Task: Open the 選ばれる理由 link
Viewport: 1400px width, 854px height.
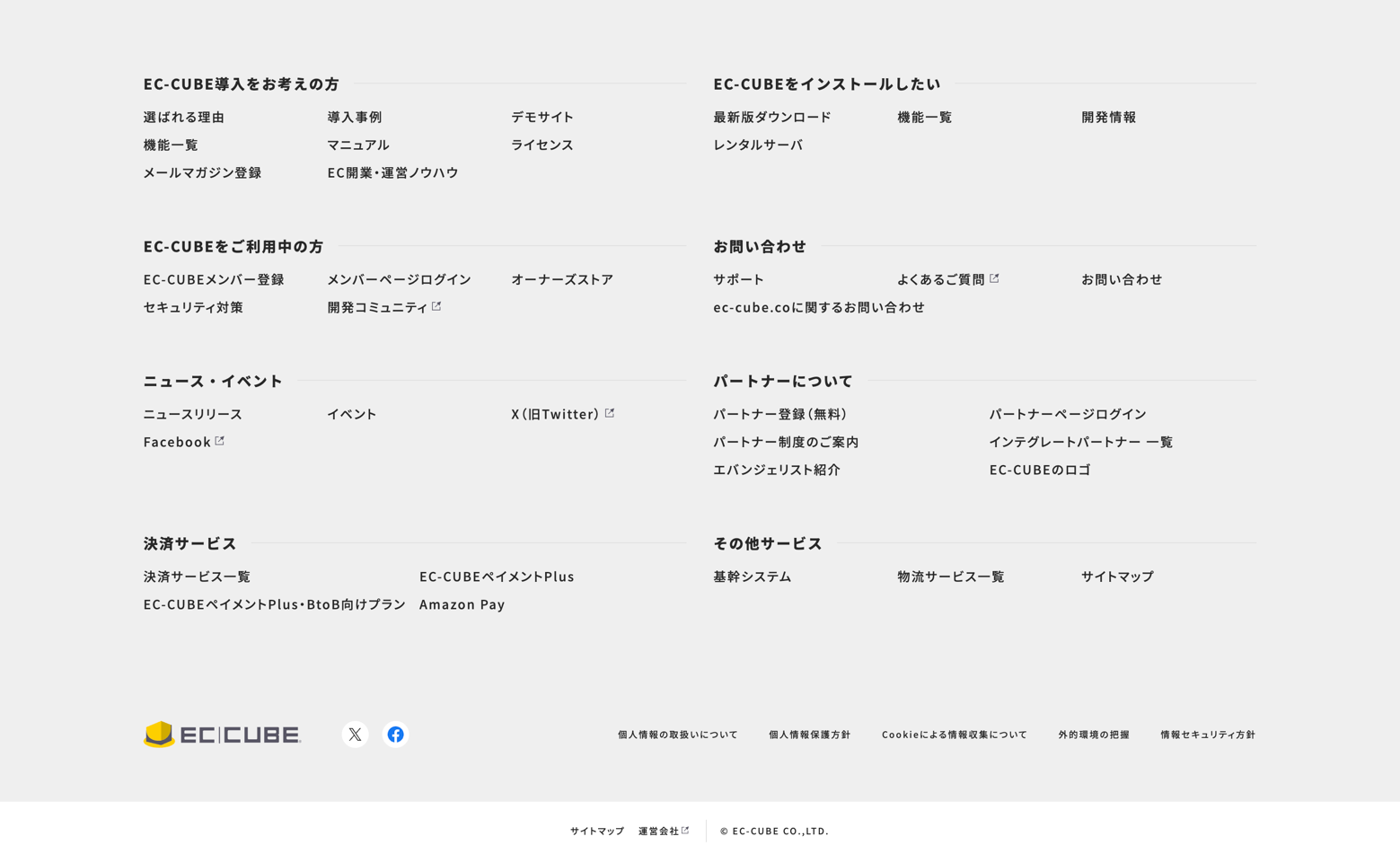Action: 184,117
